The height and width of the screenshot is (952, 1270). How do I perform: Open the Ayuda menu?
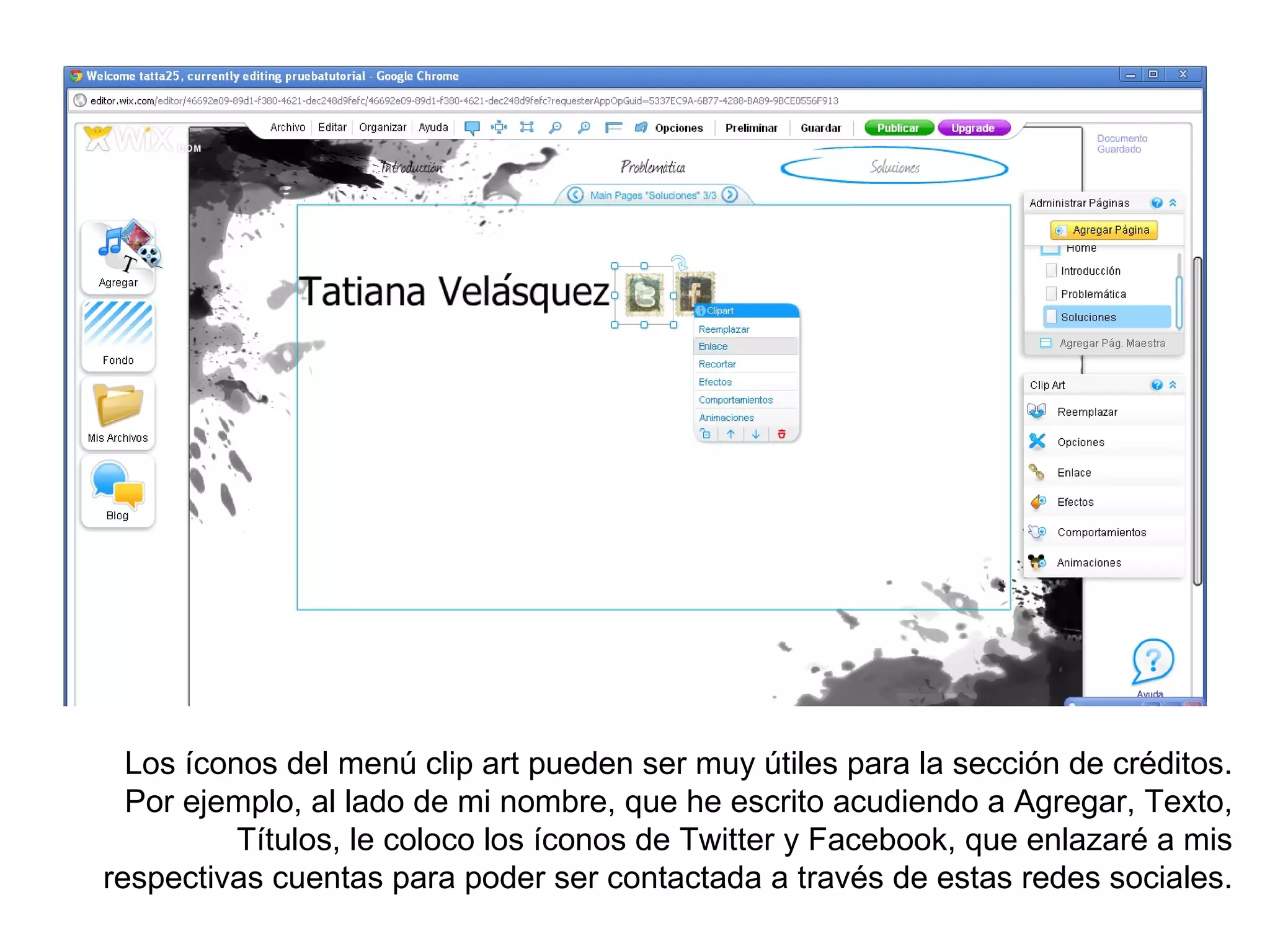433,128
